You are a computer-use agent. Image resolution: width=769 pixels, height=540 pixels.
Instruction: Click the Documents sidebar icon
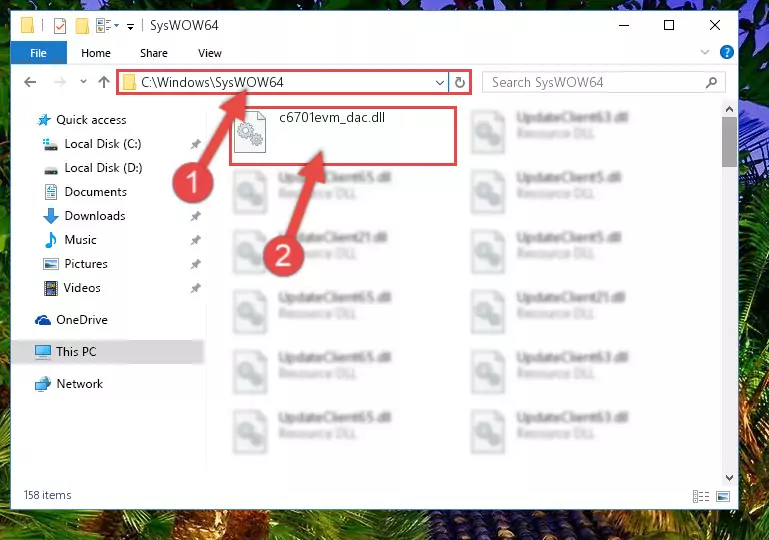(x=51, y=192)
